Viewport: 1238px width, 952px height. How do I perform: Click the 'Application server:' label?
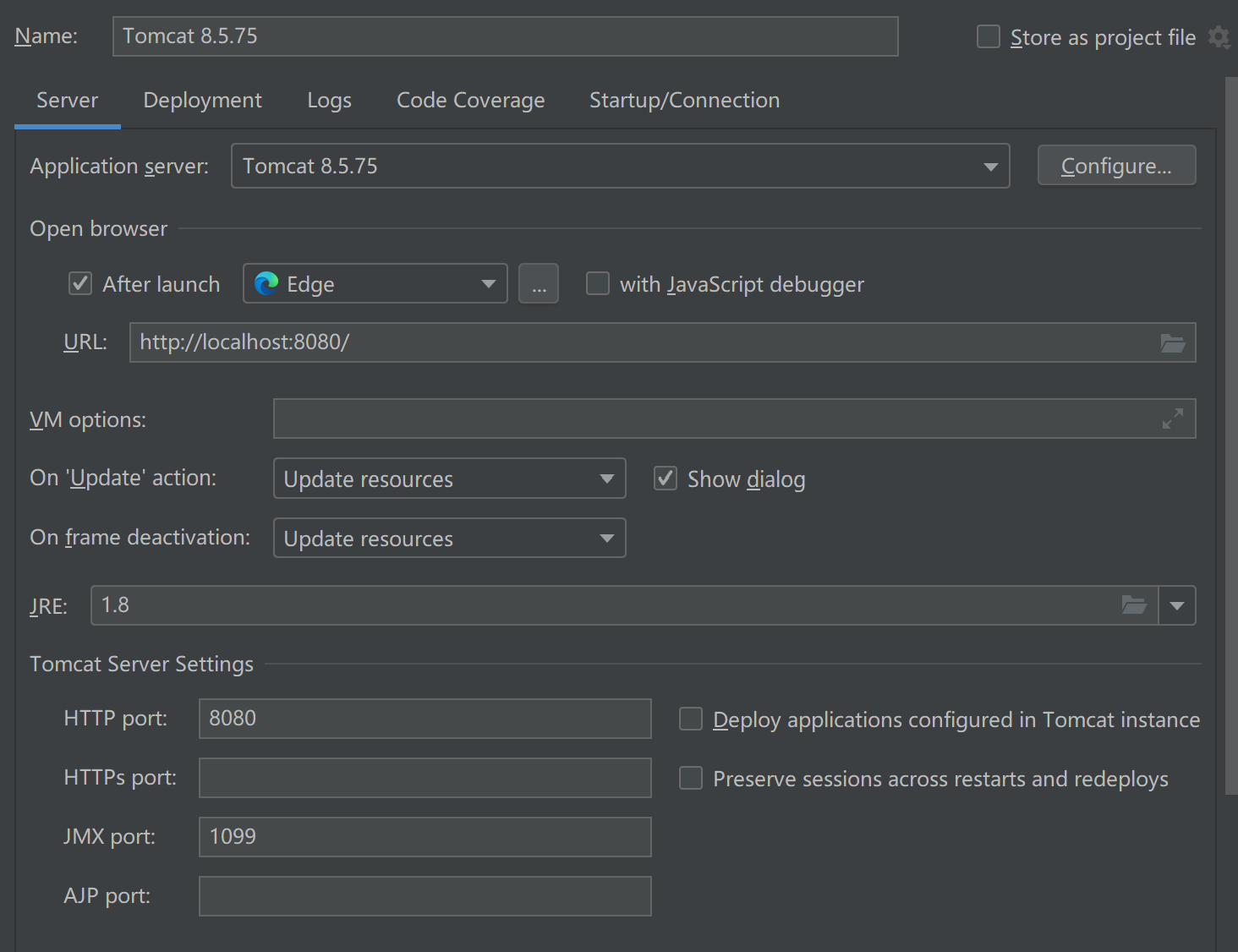click(119, 167)
